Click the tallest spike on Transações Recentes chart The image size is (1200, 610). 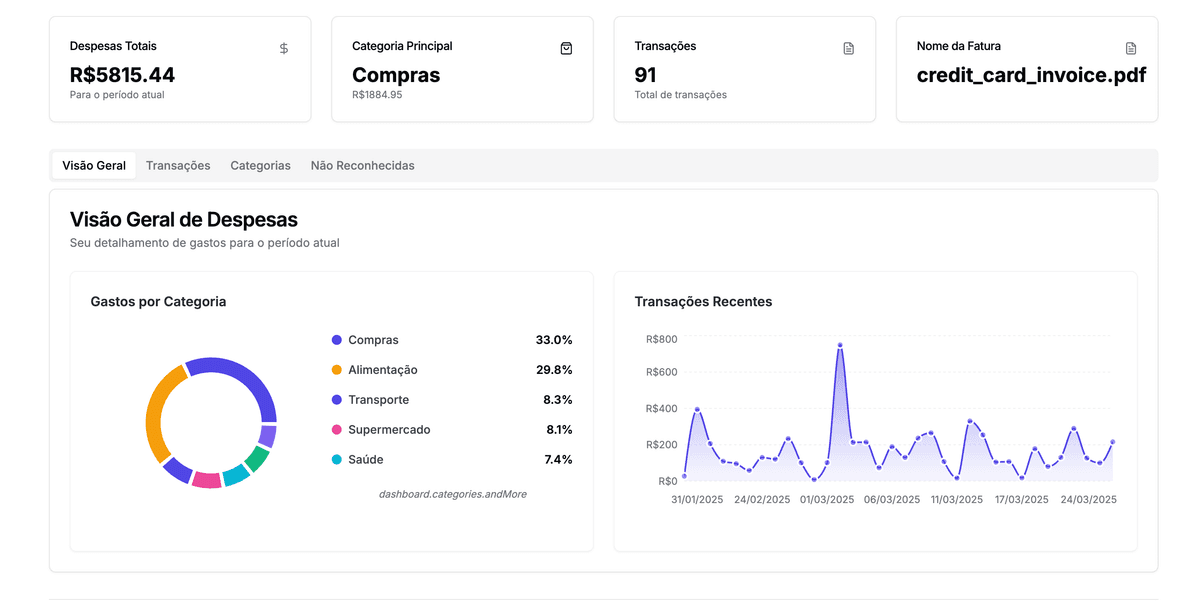point(840,345)
